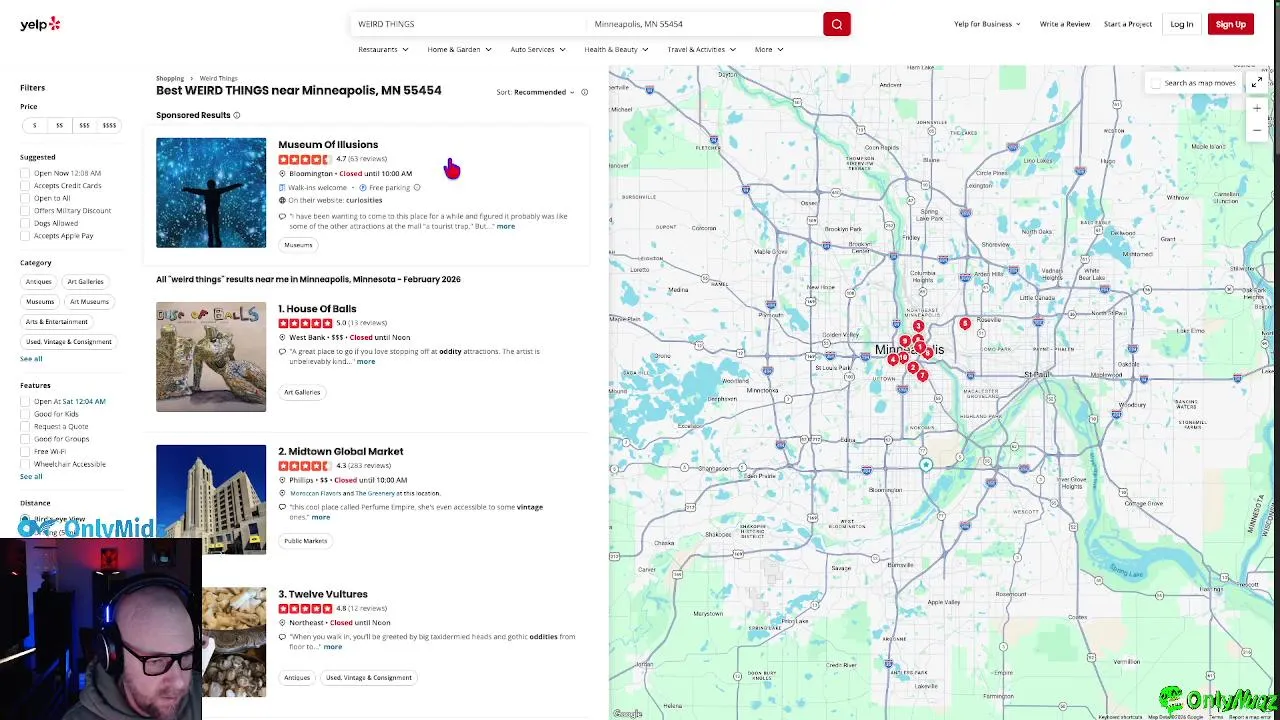1280x720 pixels.
Task: Select the $ price filter
Action: pyautogui.click(x=34, y=126)
